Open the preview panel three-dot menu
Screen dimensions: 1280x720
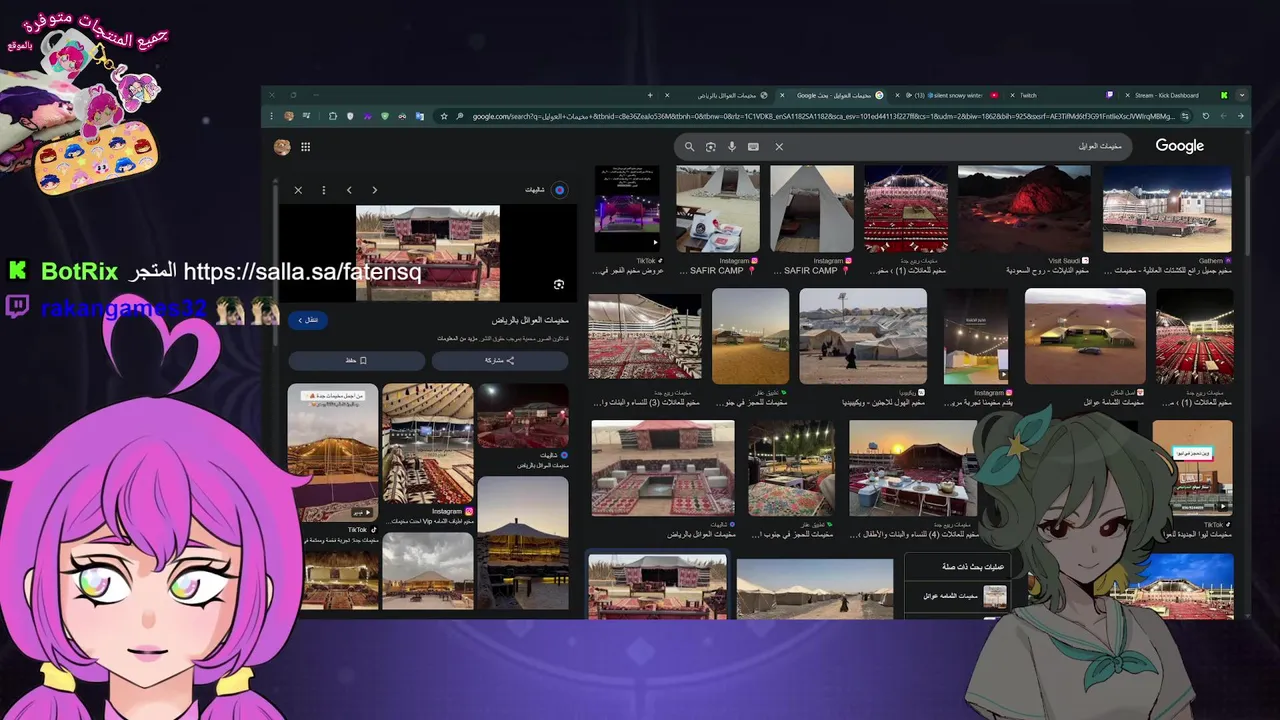click(x=323, y=190)
